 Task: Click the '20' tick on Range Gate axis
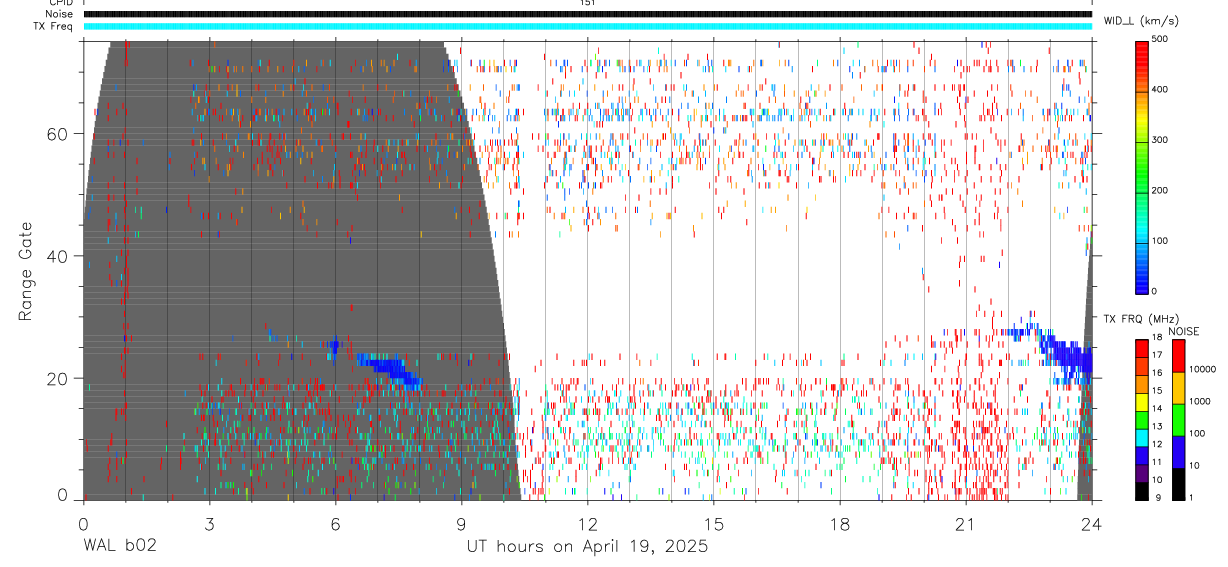click(x=59, y=379)
